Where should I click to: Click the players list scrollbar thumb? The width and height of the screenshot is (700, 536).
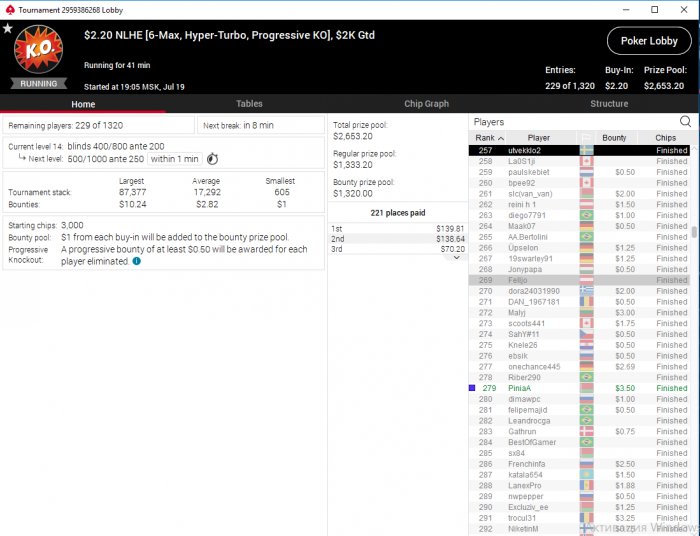coord(694,232)
